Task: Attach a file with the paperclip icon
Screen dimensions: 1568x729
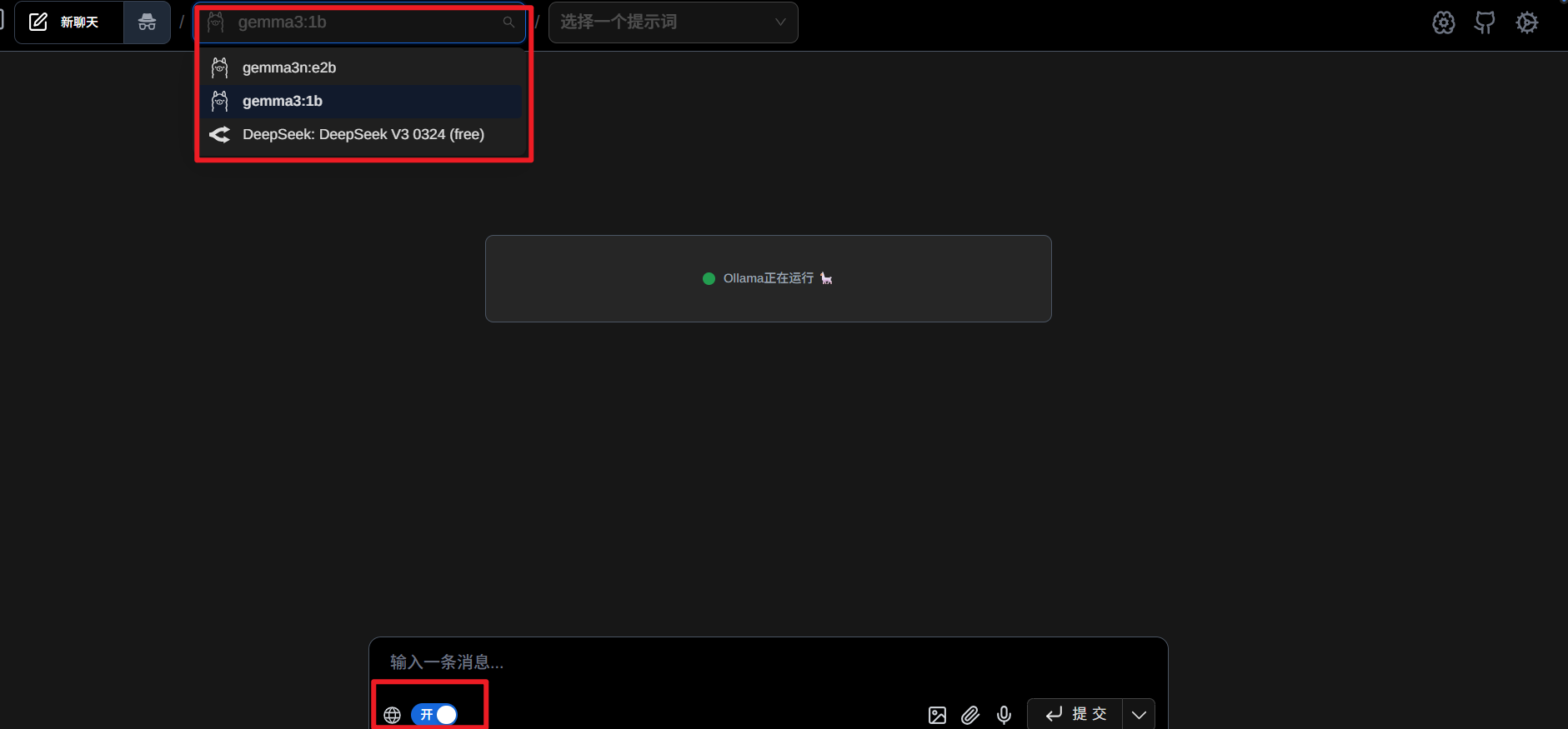Action: 970,715
